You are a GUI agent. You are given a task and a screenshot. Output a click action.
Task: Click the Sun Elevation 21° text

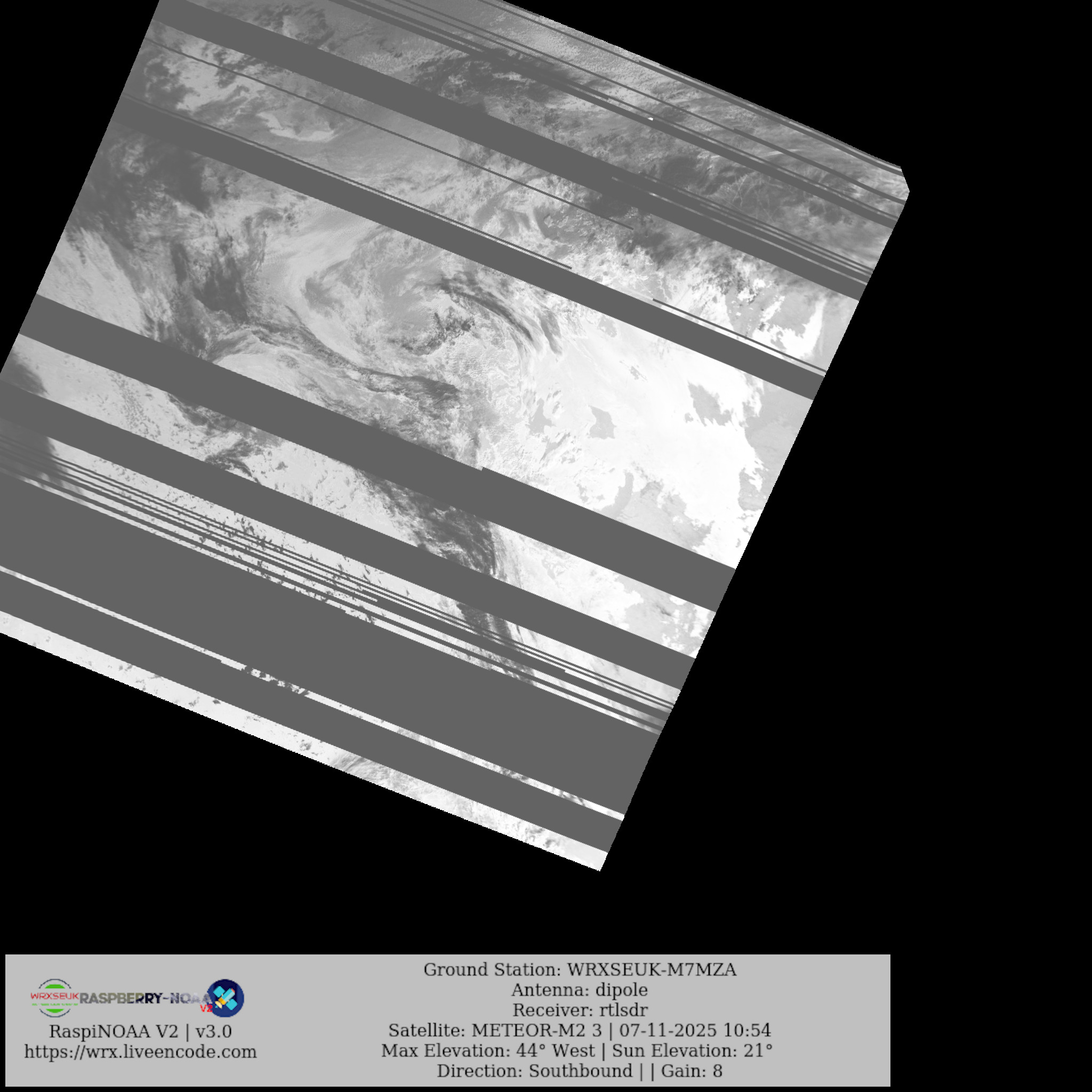(693, 1051)
